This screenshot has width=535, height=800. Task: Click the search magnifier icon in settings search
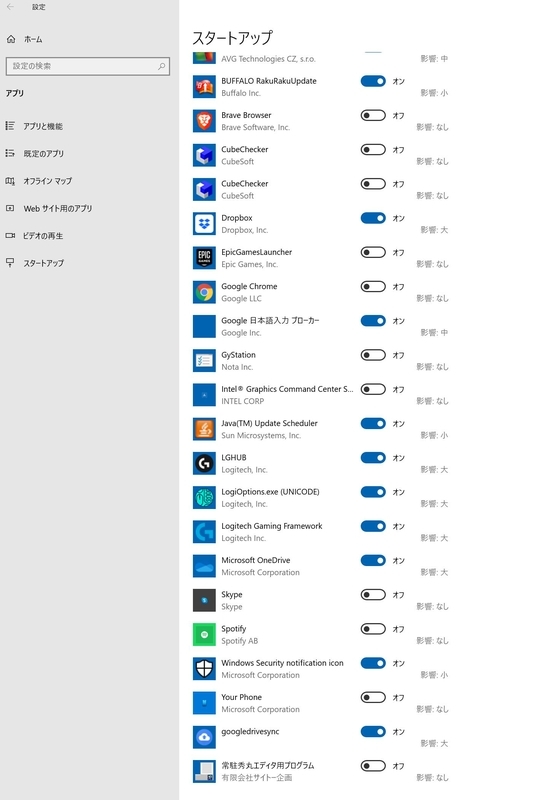tap(162, 66)
